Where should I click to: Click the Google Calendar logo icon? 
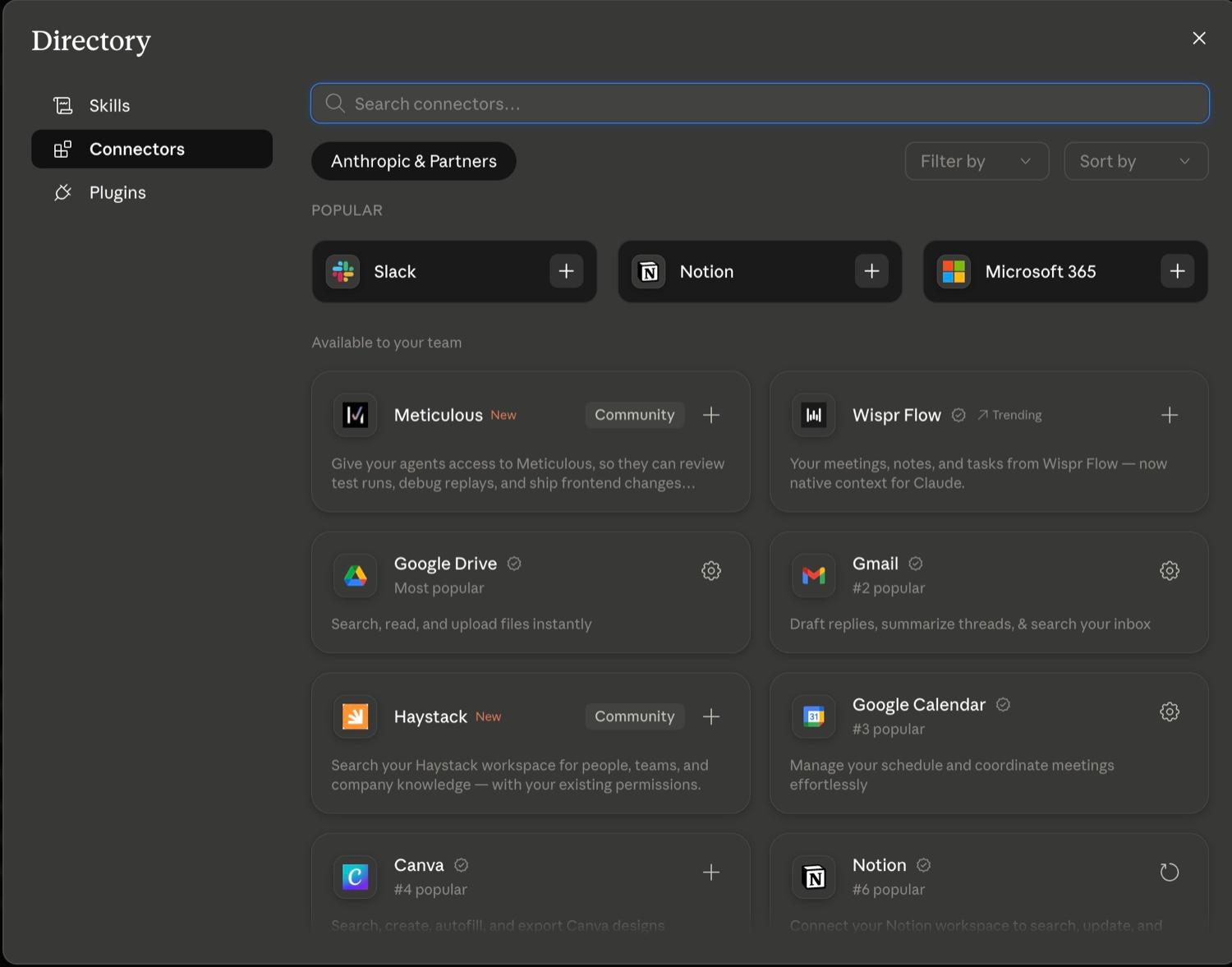tap(813, 716)
